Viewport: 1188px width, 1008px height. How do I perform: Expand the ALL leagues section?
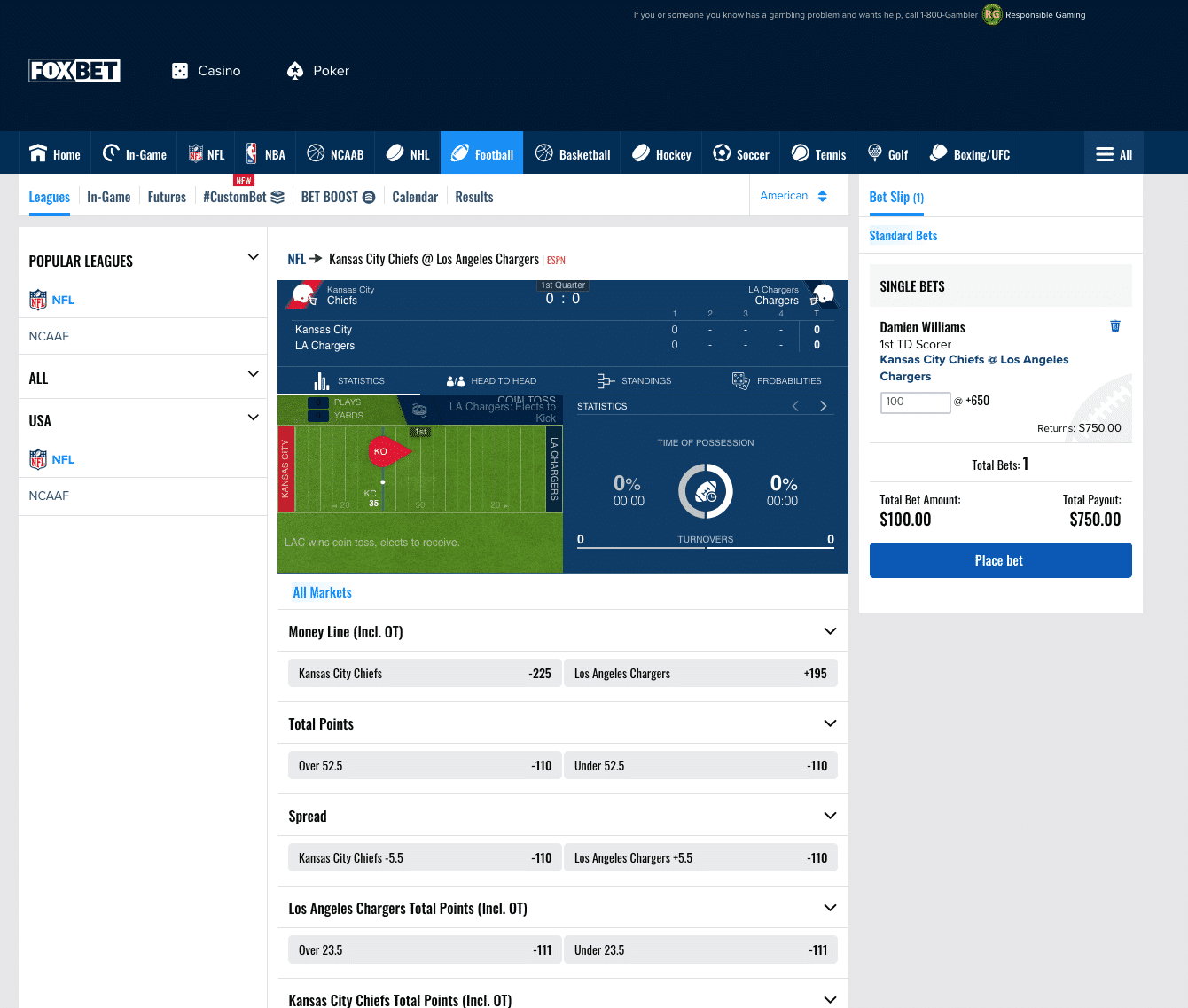(253, 374)
